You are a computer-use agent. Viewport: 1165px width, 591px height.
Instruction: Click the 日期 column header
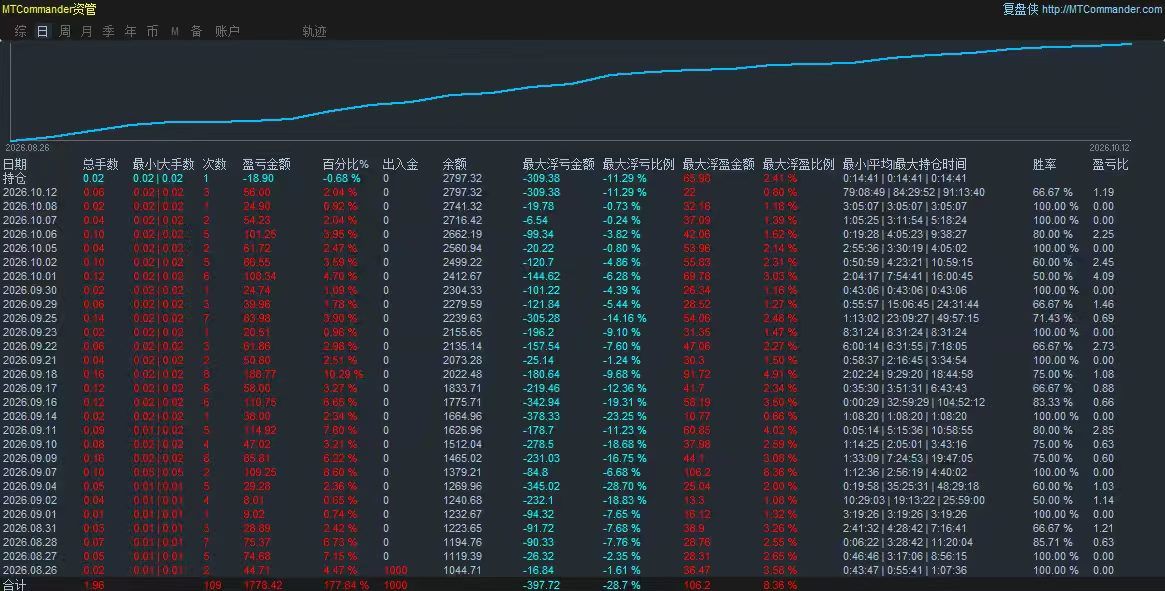point(15,164)
